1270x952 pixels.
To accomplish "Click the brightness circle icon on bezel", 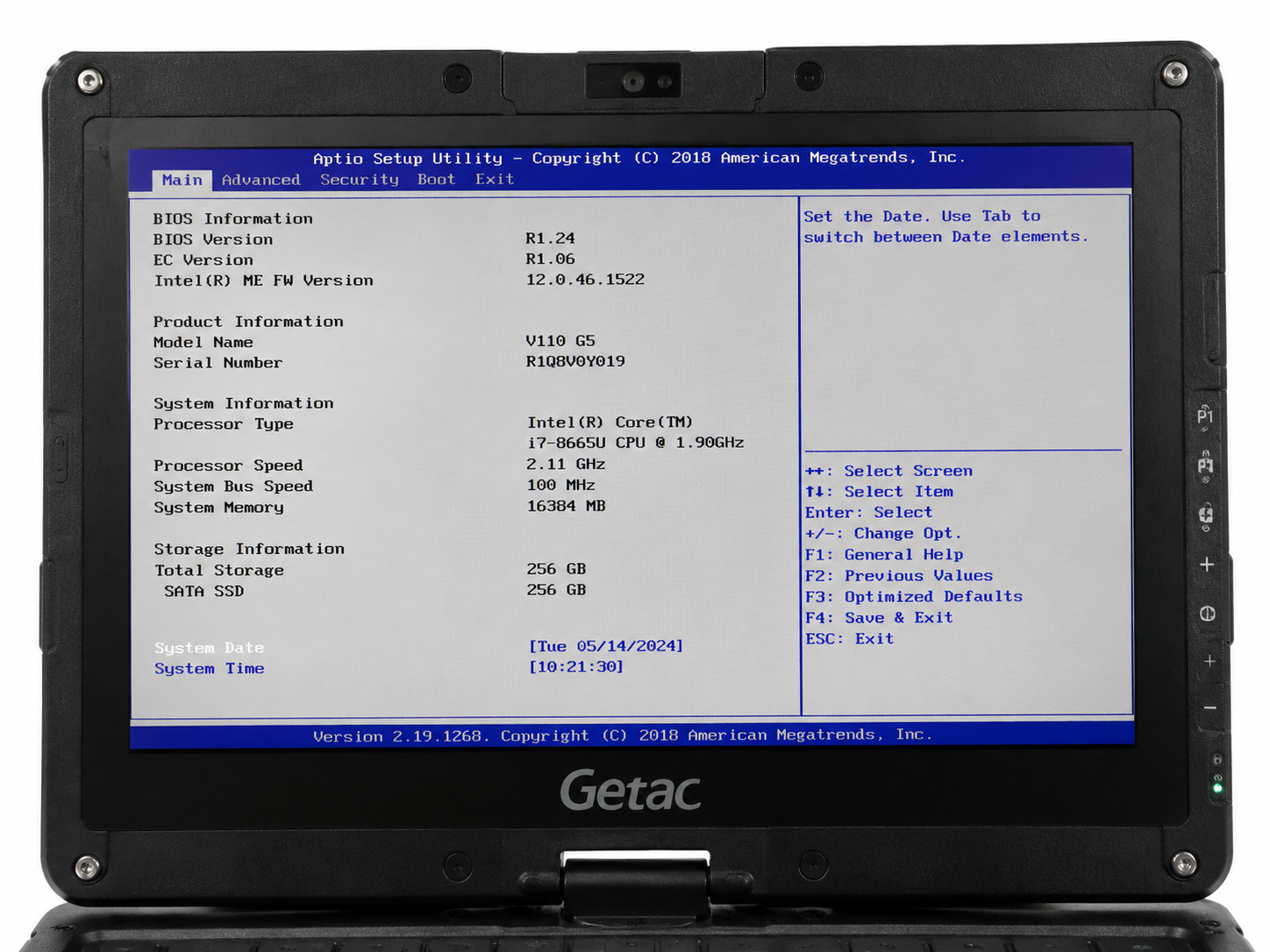I will click(x=1208, y=614).
